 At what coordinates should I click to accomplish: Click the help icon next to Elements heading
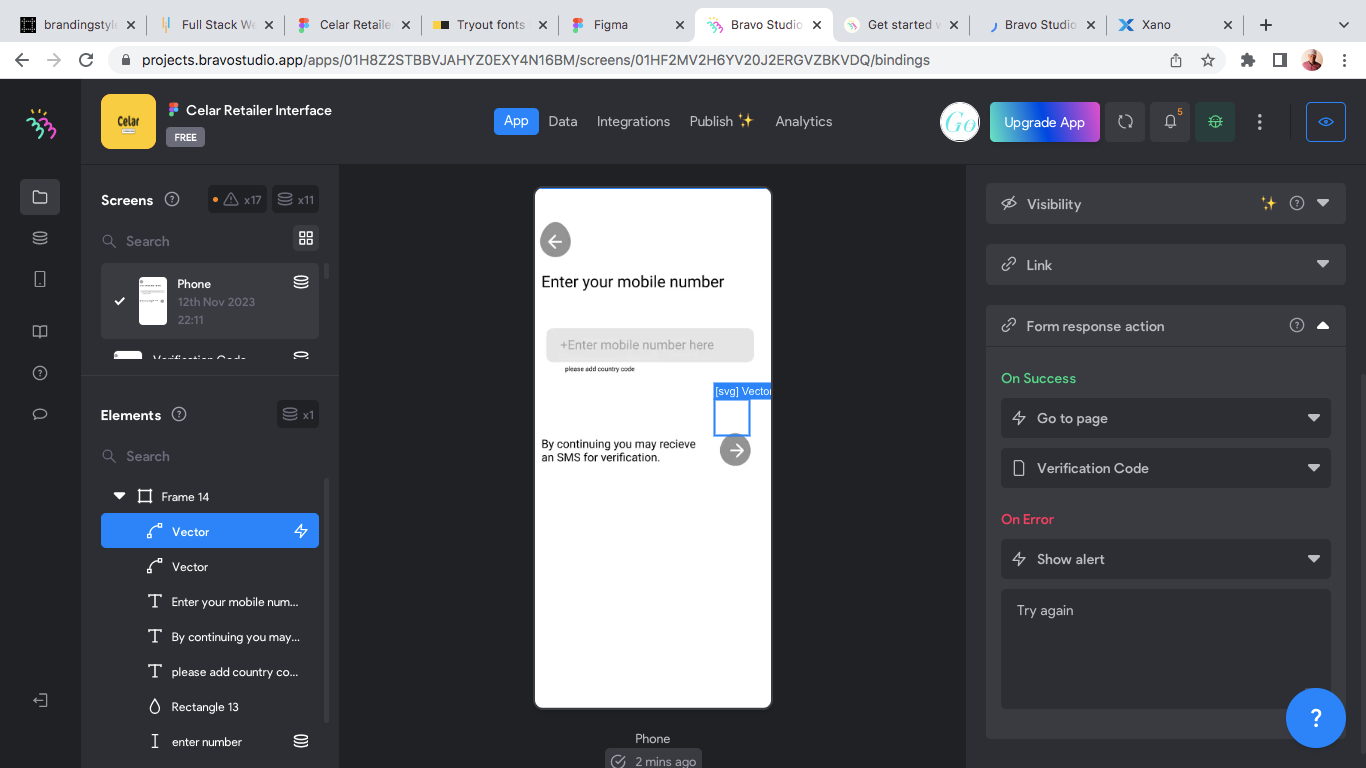179,414
